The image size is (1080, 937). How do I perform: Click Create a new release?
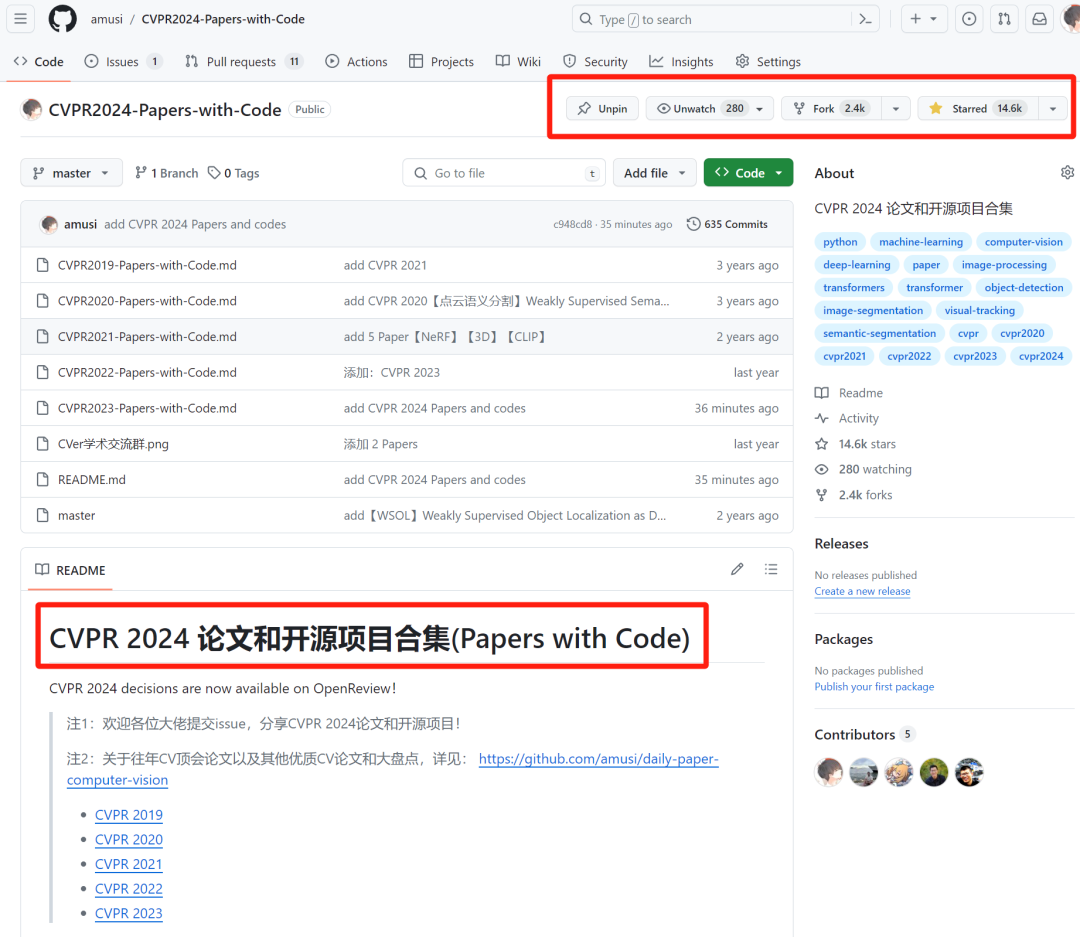tap(862, 591)
